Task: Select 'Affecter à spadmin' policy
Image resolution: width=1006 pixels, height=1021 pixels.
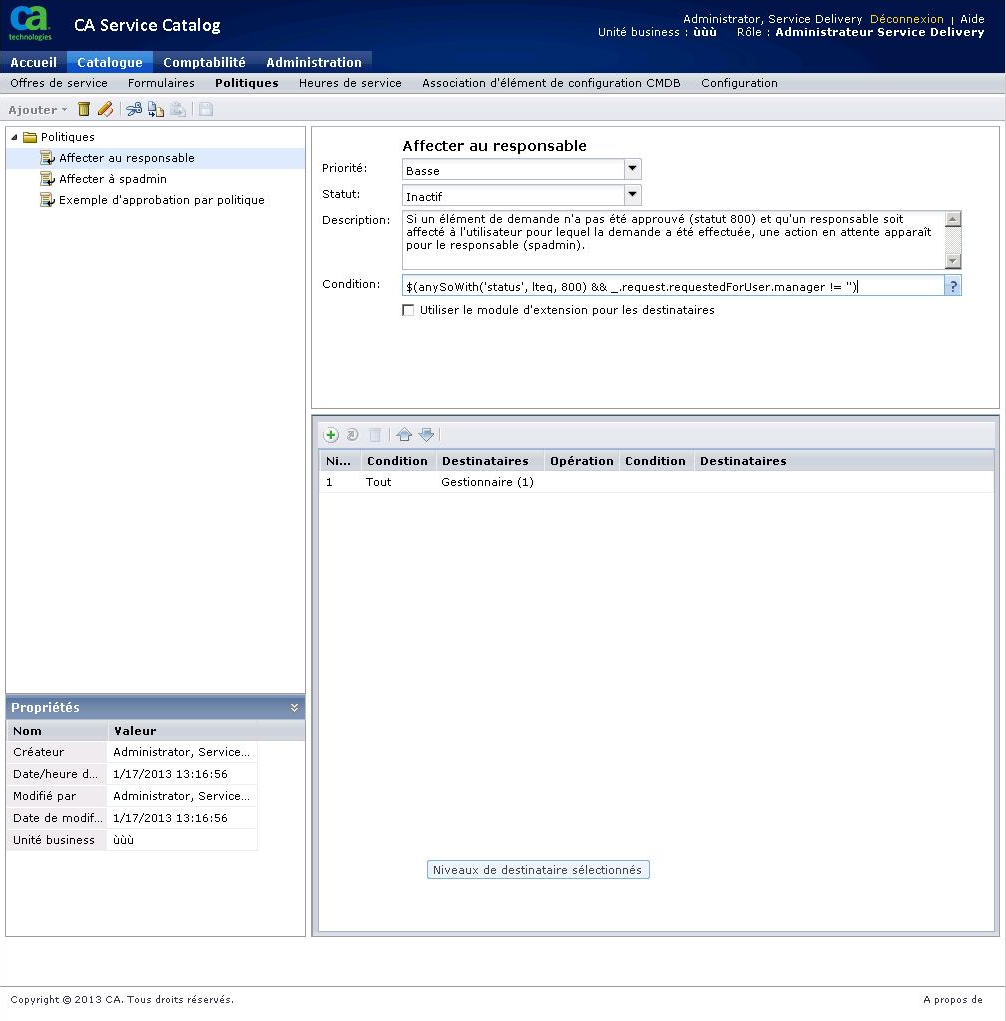Action: (112, 179)
